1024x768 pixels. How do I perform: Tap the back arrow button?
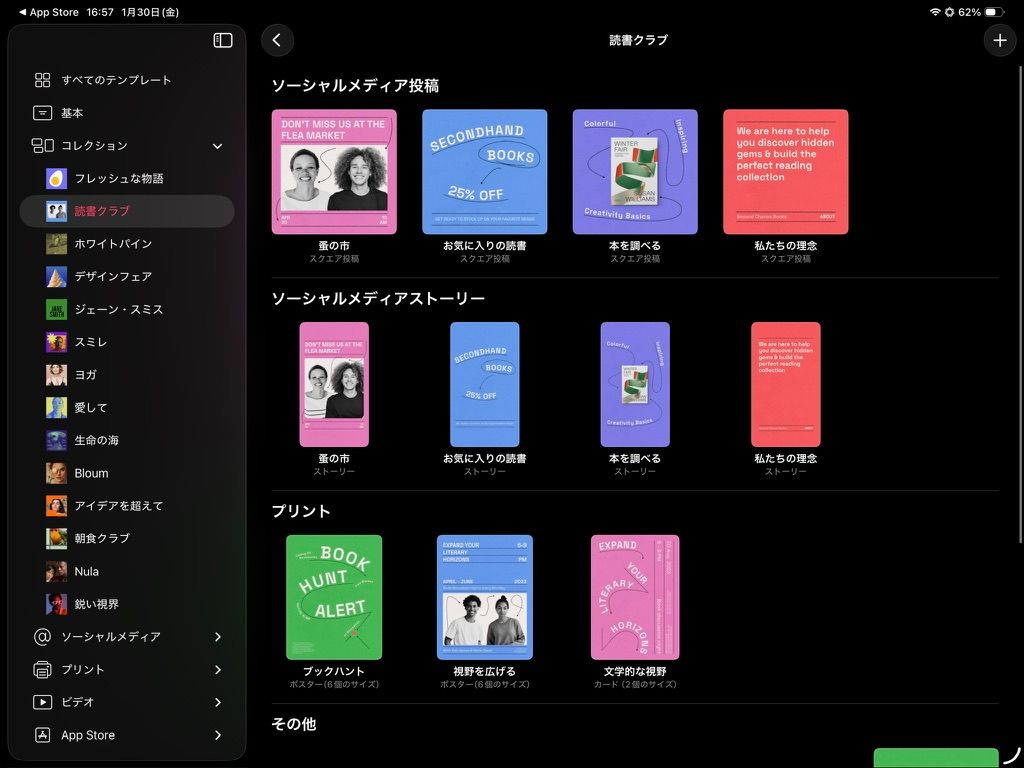[278, 40]
